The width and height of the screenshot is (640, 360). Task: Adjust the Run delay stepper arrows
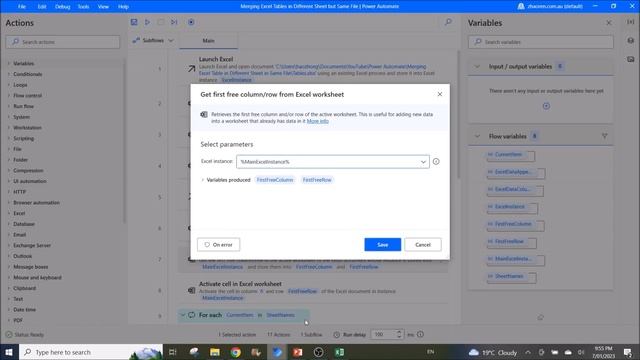(399, 334)
